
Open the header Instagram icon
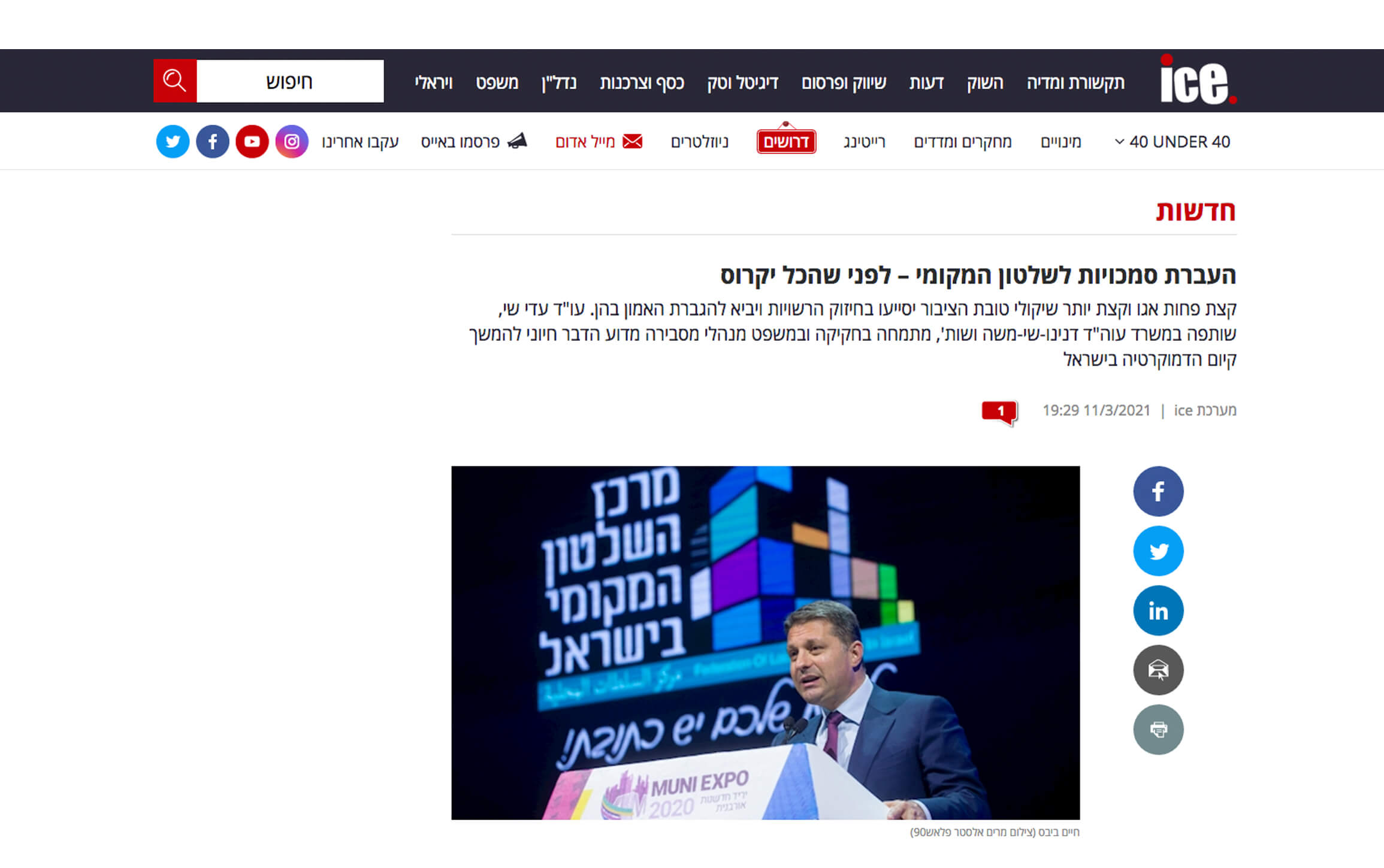(292, 141)
